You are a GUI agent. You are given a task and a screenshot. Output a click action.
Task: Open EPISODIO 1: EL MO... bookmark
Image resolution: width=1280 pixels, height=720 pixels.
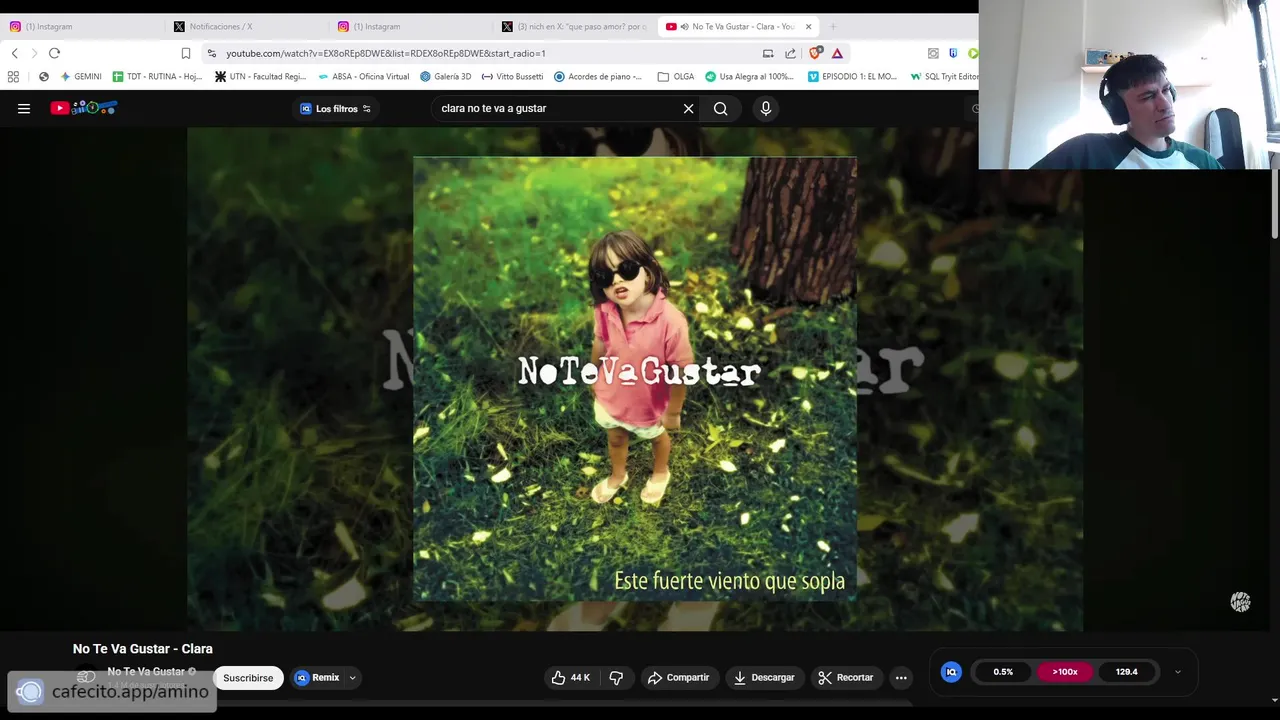coord(853,76)
